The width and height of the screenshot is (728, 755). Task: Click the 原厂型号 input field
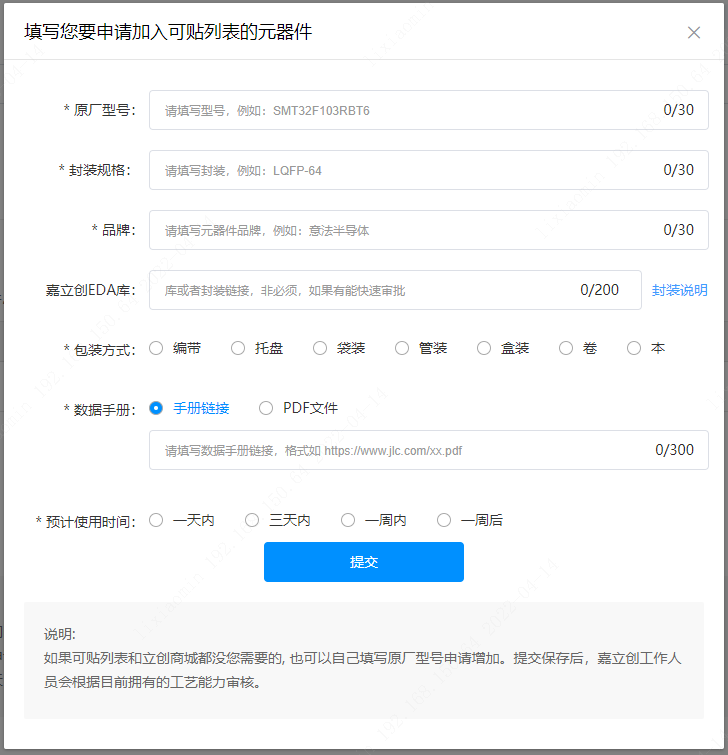pos(400,110)
